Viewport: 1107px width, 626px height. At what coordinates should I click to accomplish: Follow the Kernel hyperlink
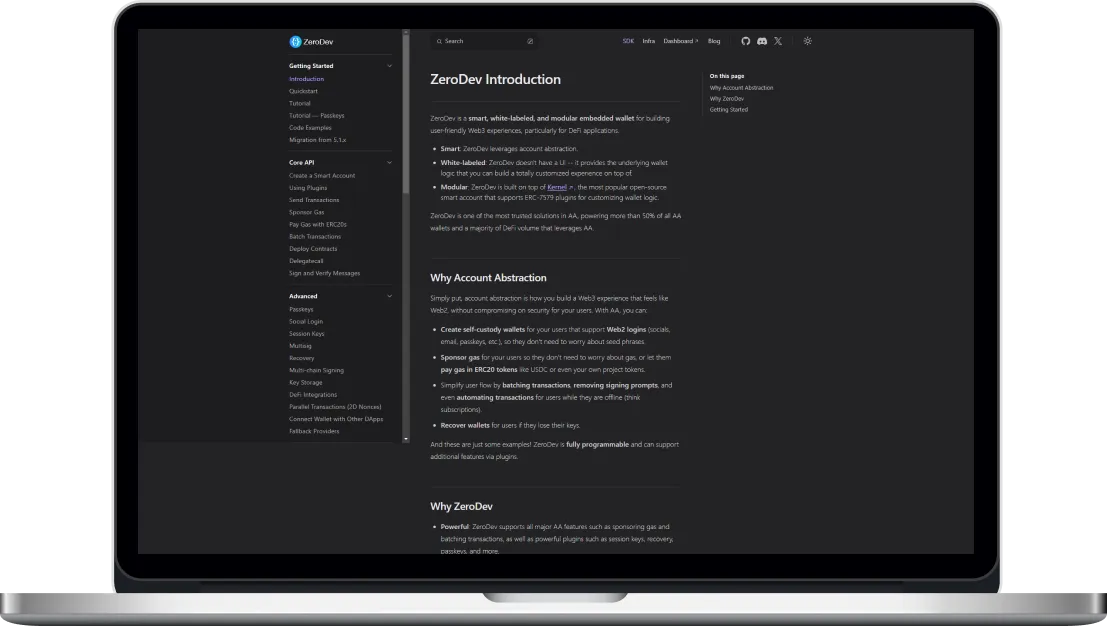[557, 187]
